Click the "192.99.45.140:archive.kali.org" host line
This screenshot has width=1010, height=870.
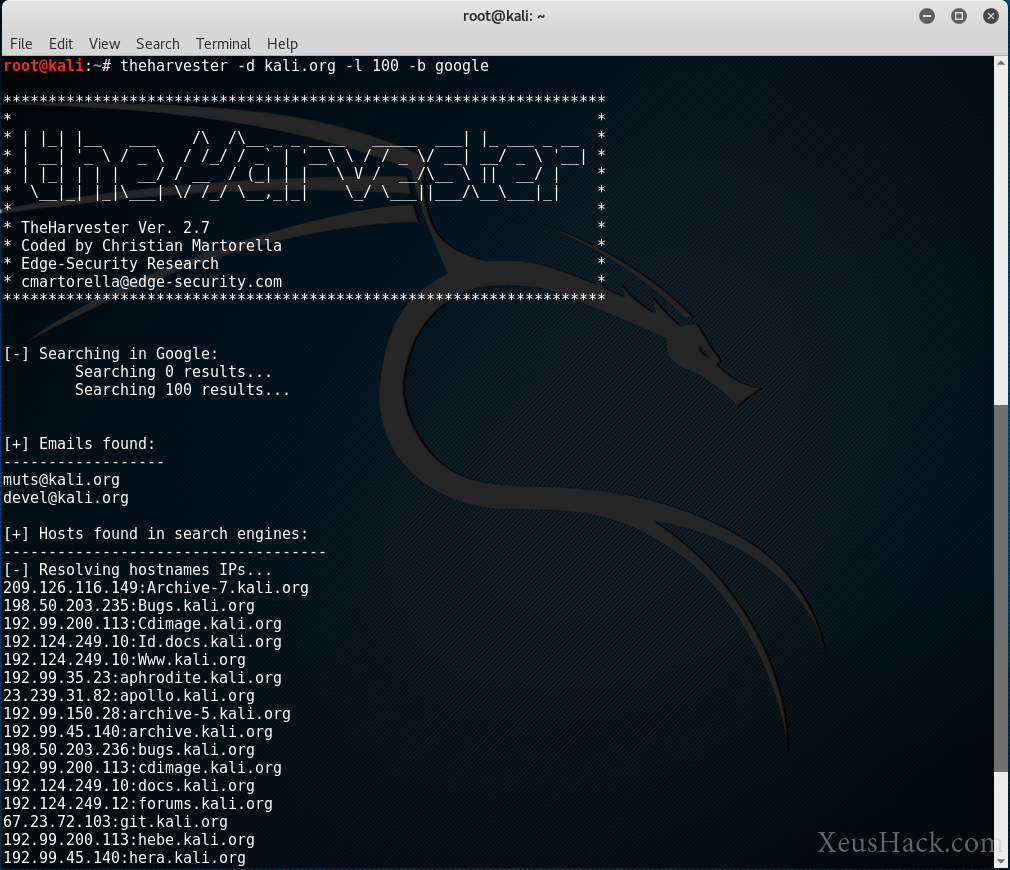[x=138, y=732]
